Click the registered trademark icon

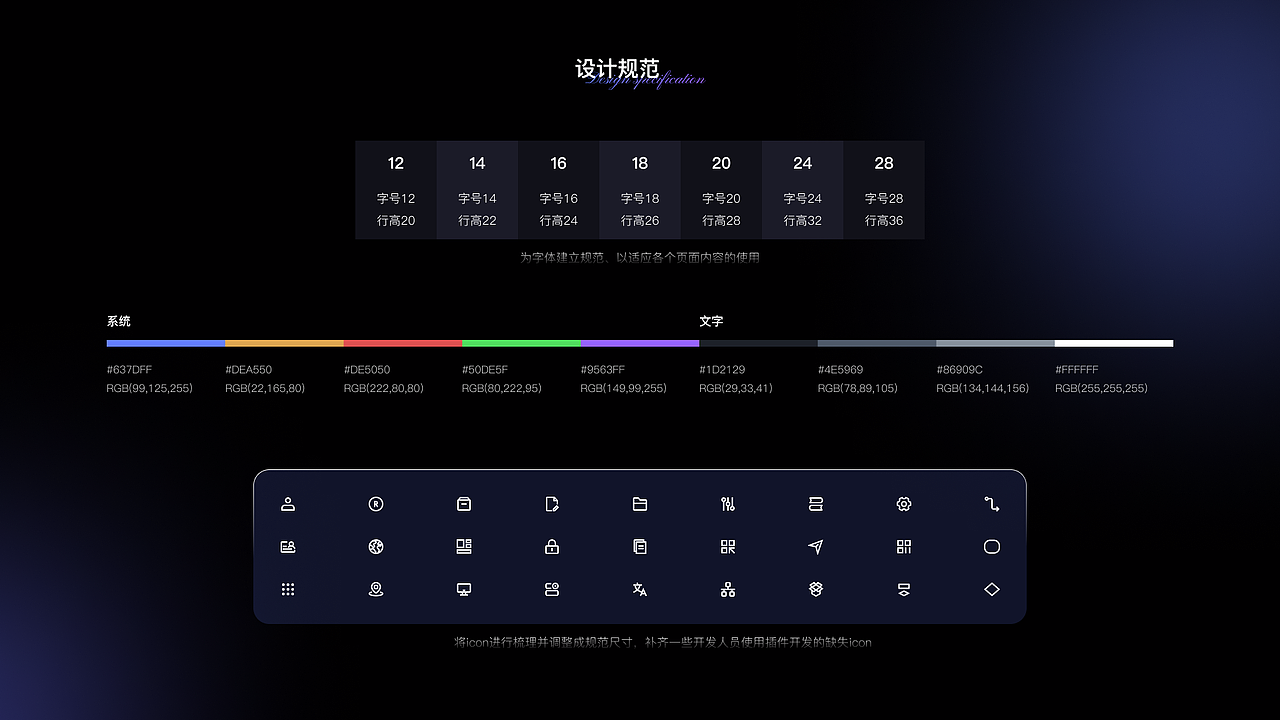[x=376, y=504]
